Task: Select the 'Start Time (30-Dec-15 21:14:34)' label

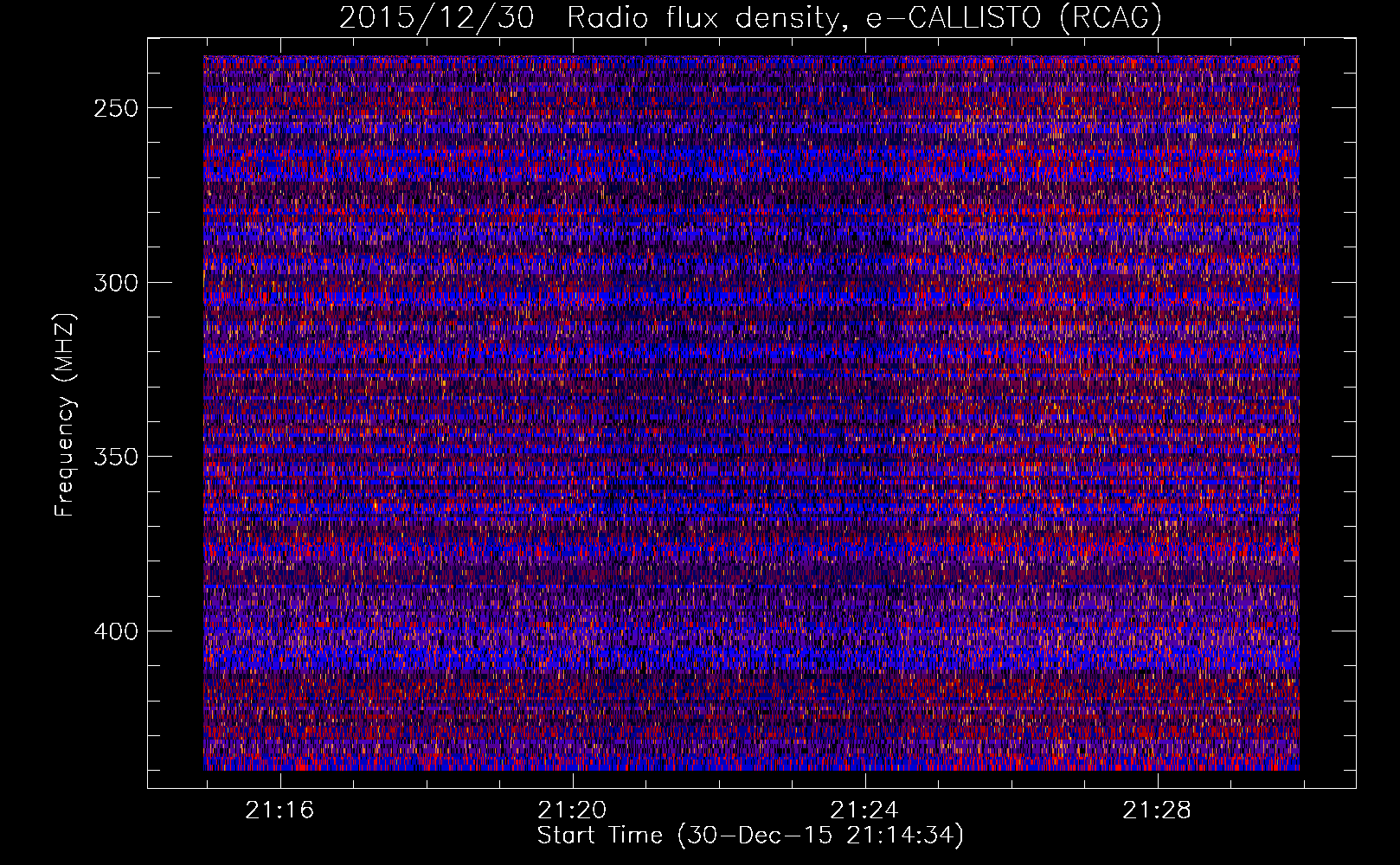Action: (750, 836)
